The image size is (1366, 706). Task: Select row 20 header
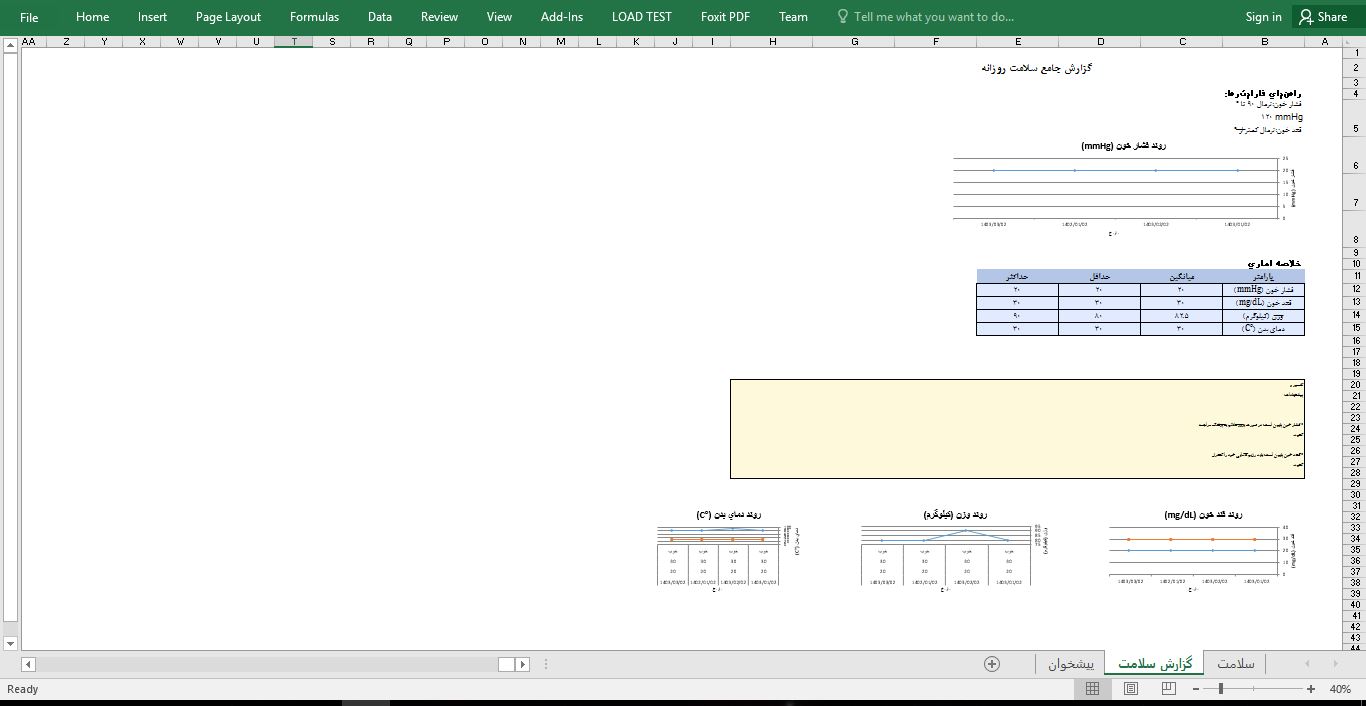pos(1356,384)
